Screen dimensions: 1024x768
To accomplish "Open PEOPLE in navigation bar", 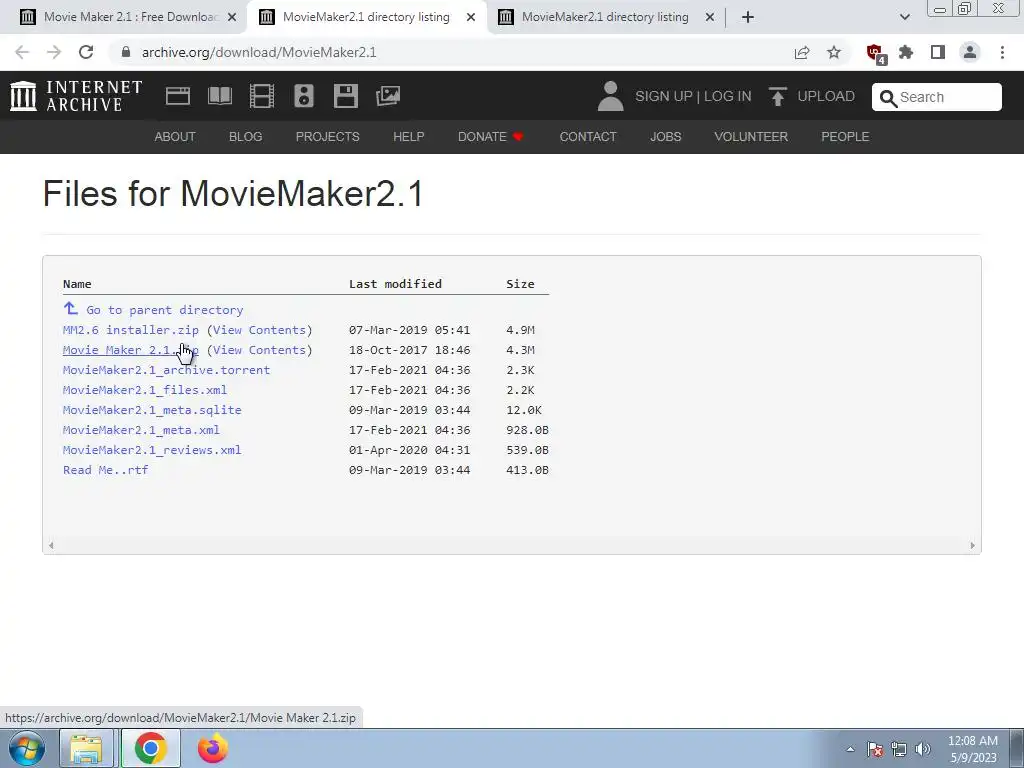I will pyautogui.click(x=845, y=136).
